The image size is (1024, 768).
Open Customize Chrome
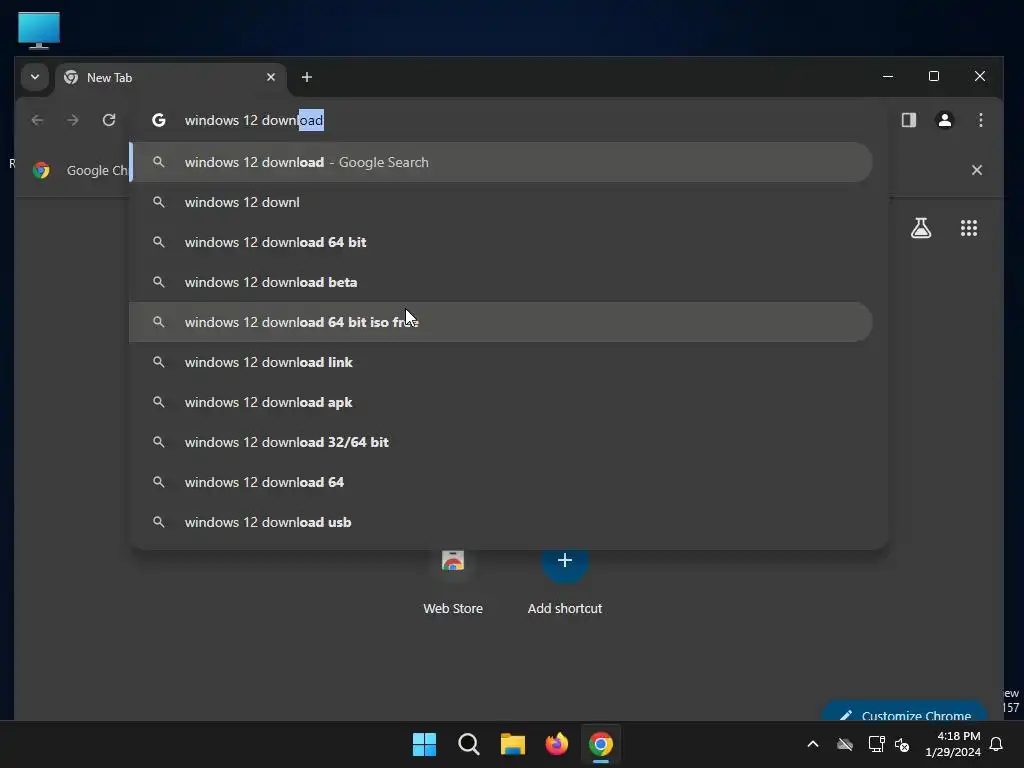[x=904, y=713]
